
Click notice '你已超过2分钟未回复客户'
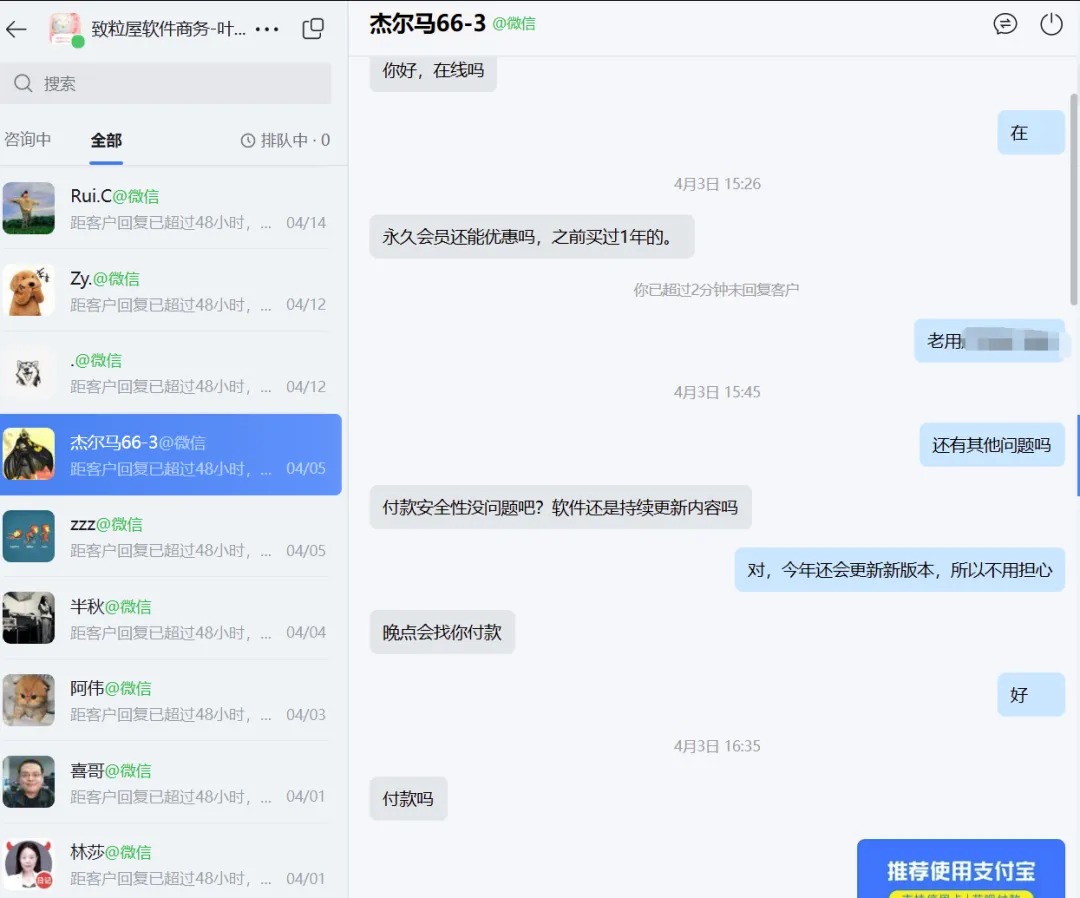716,290
